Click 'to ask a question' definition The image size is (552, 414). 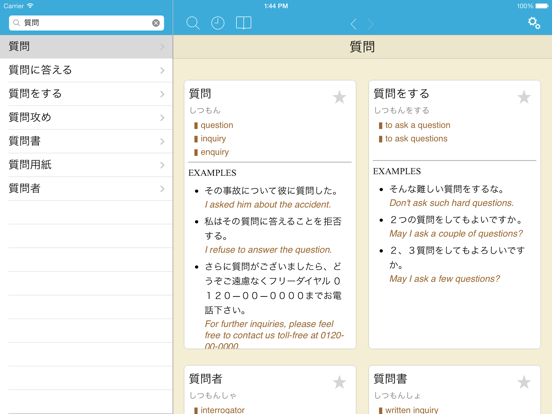pos(418,125)
